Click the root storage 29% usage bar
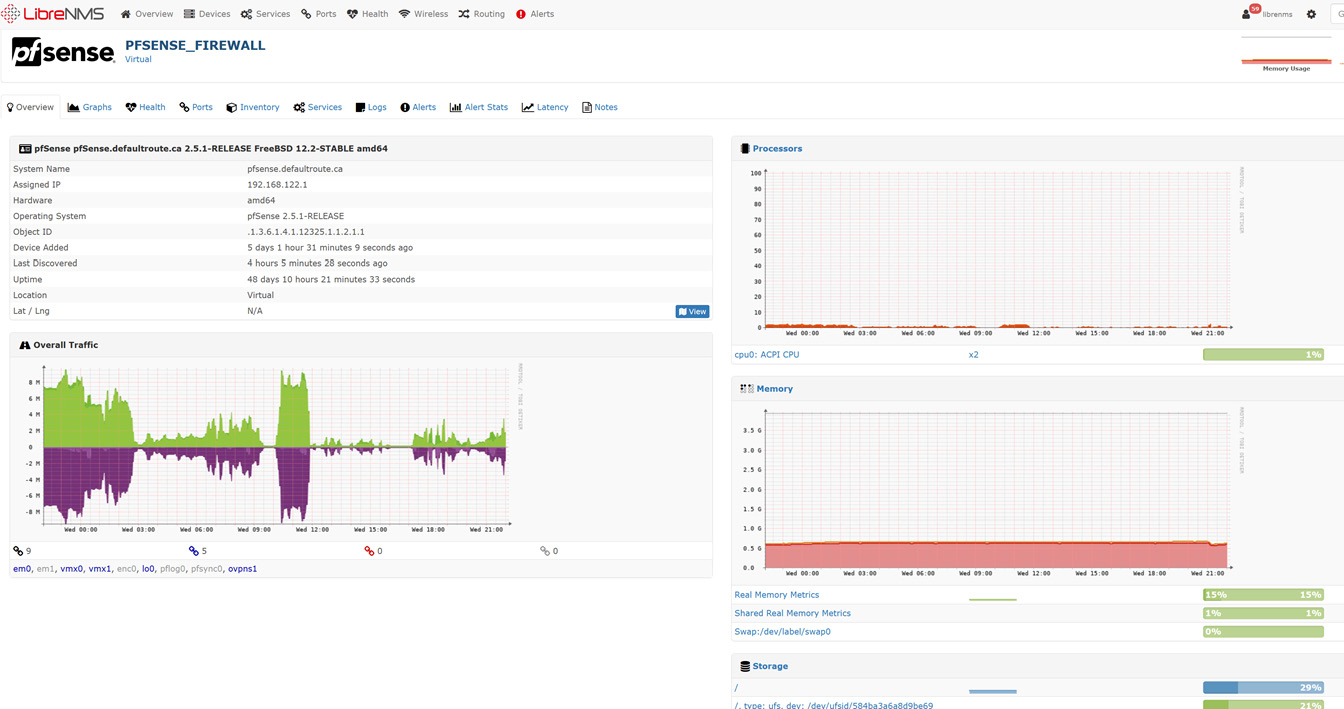 pyautogui.click(x=1263, y=688)
